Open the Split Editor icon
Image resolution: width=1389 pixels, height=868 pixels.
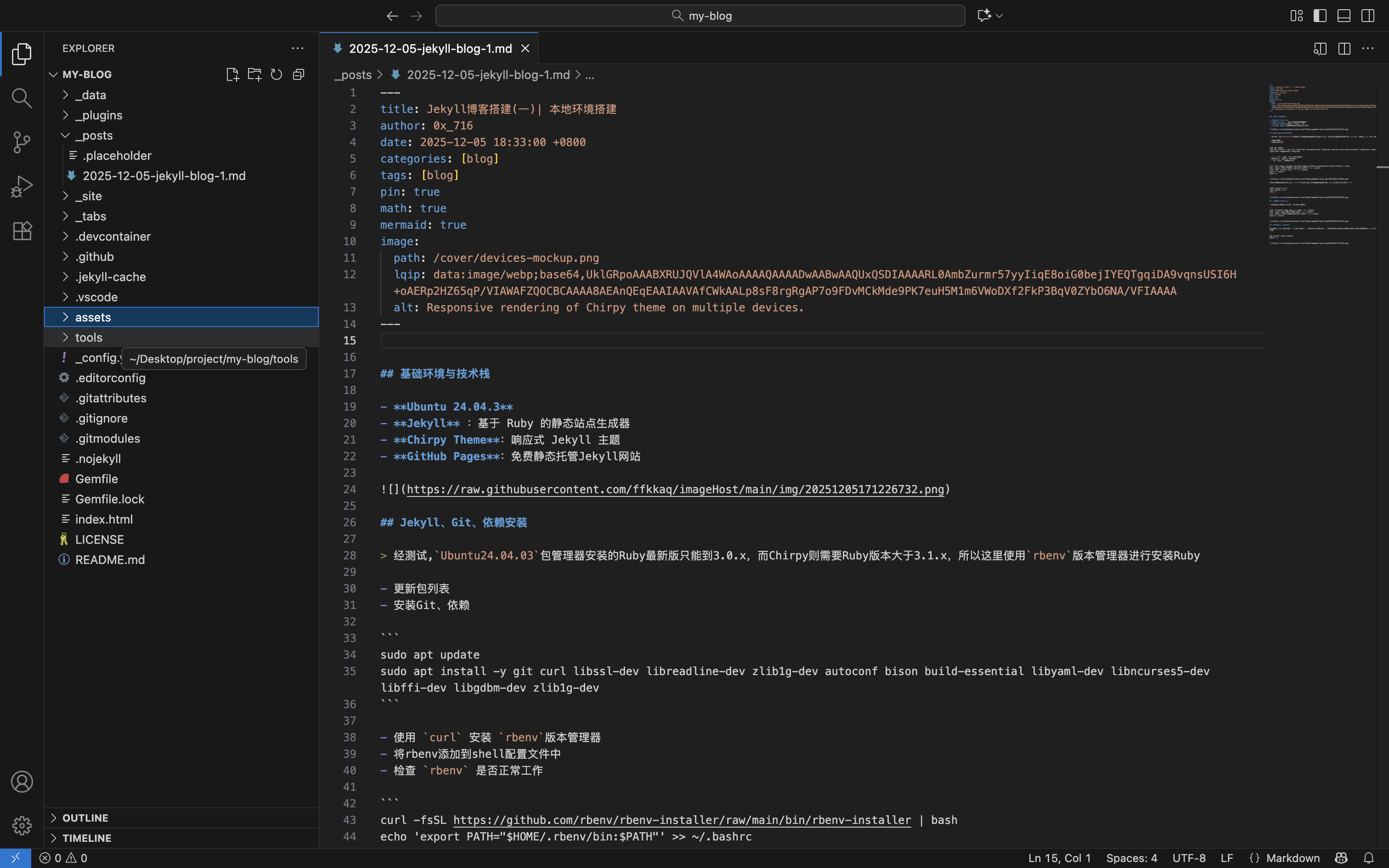pos(1344,48)
